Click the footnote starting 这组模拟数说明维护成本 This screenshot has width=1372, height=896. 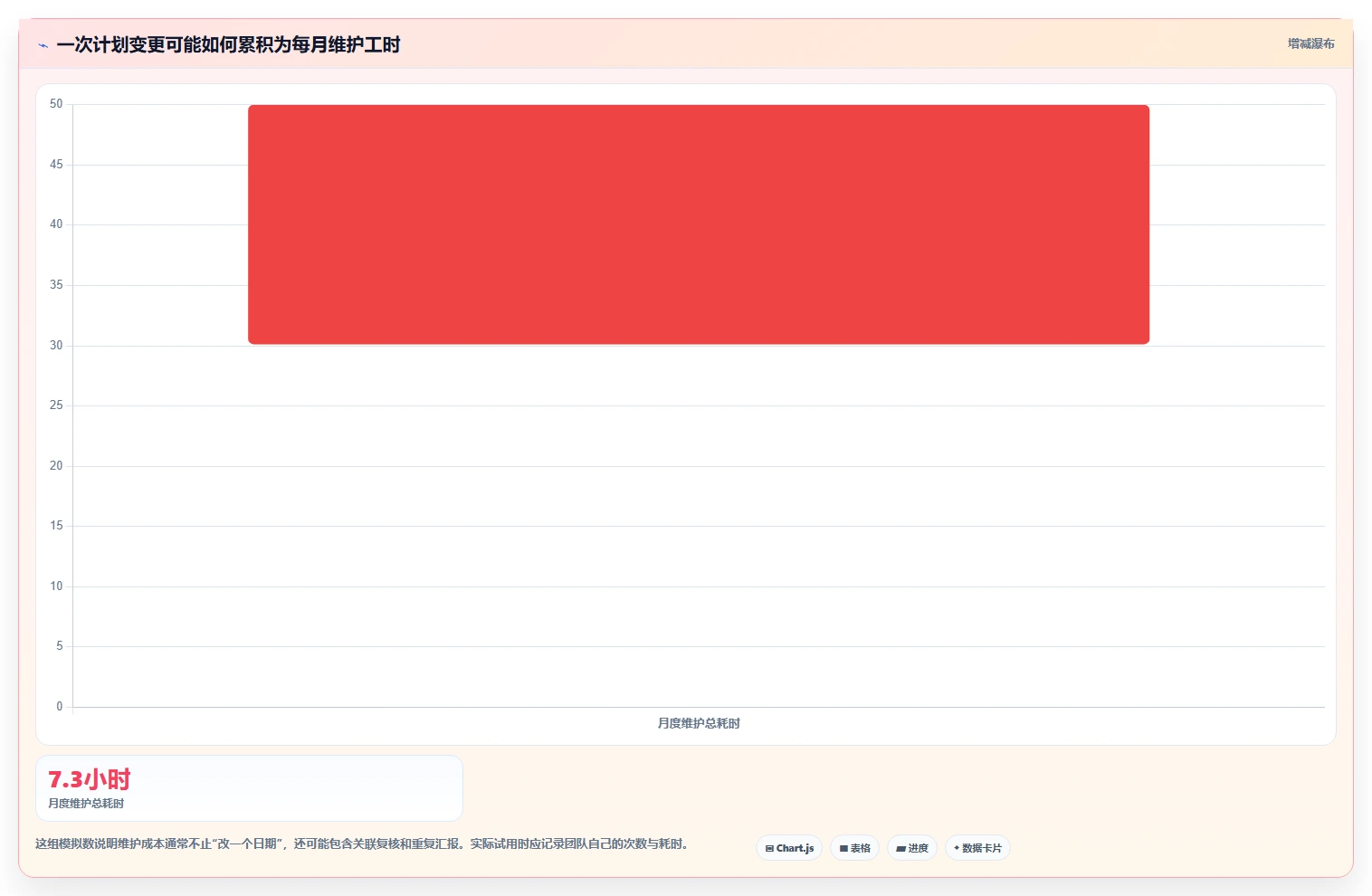click(362, 844)
